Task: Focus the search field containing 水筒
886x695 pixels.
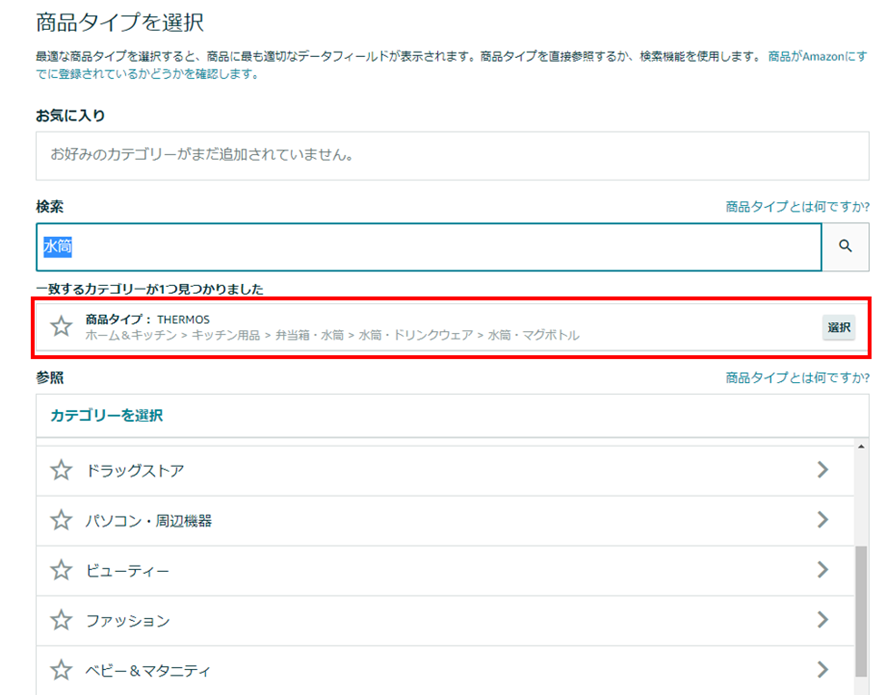Action: 429,247
